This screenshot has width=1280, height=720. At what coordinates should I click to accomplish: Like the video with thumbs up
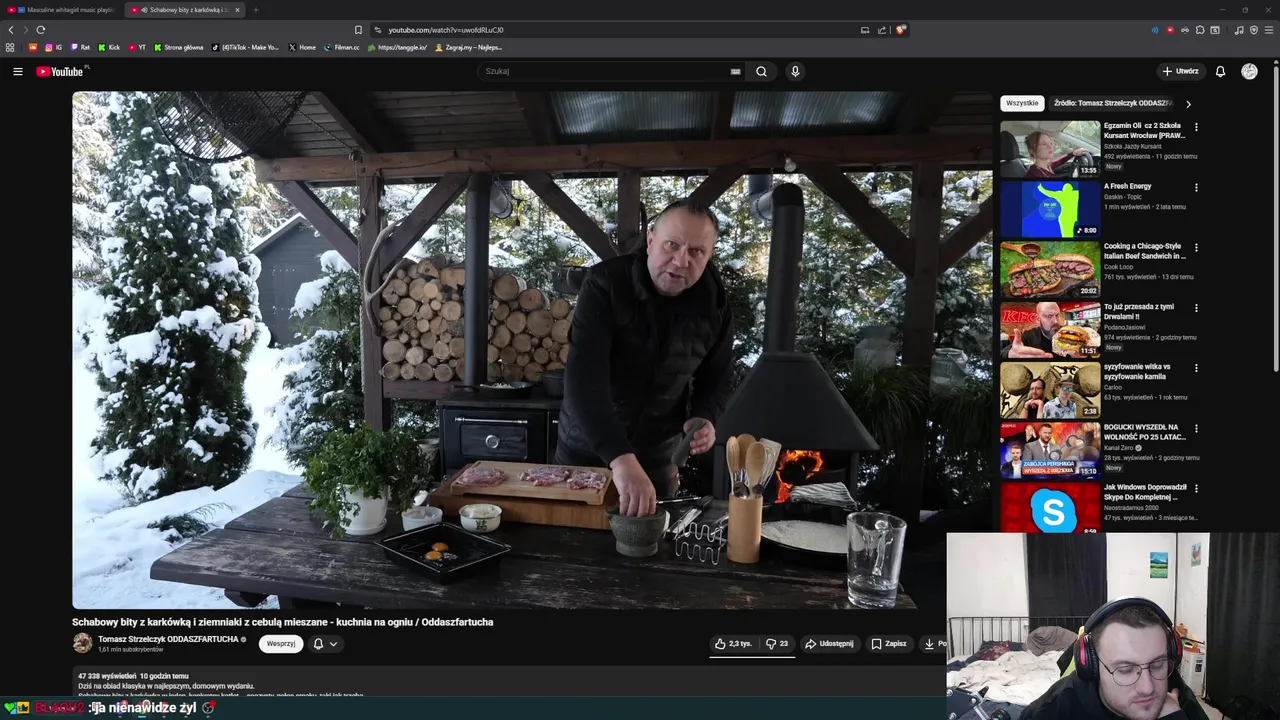click(733, 644)
